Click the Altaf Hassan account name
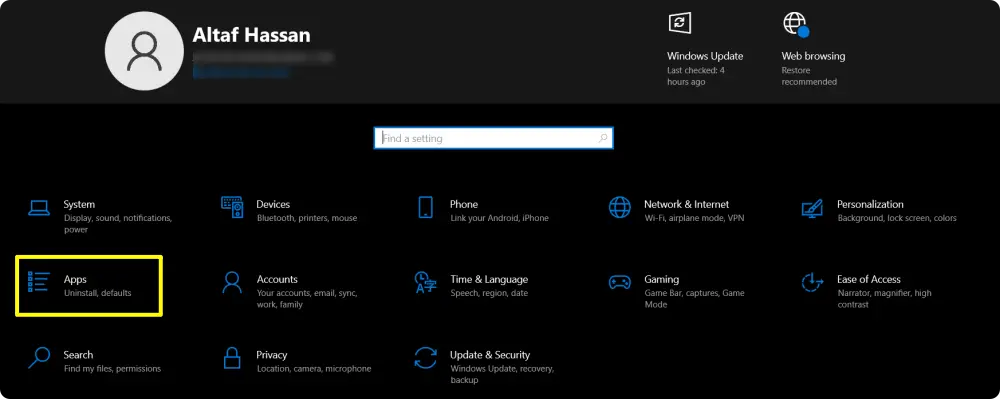 [x=251, y=34]
